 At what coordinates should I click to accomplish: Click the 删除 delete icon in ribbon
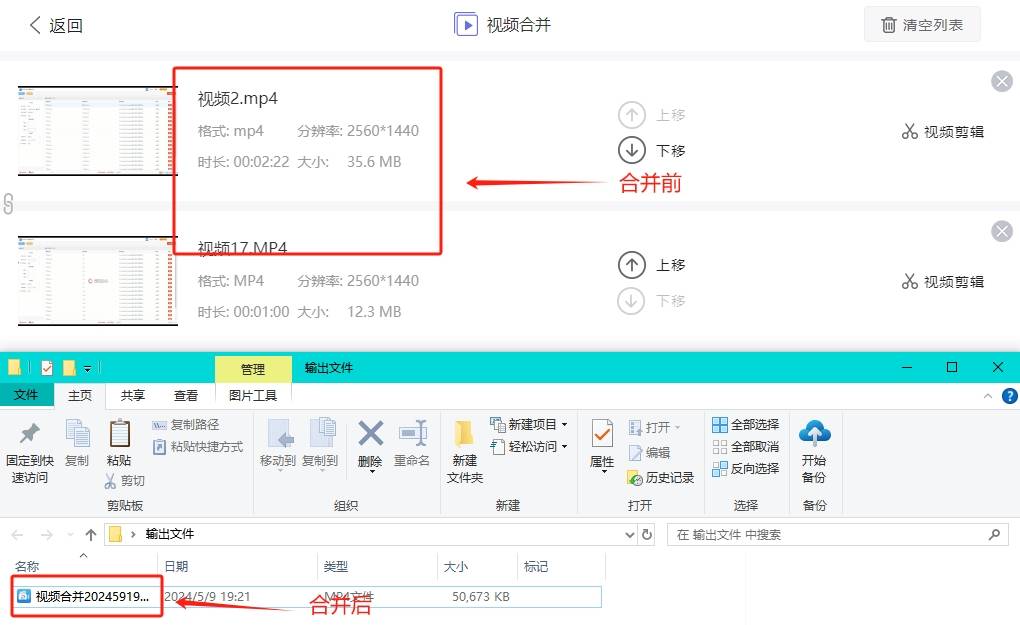[x=369, y=447]
